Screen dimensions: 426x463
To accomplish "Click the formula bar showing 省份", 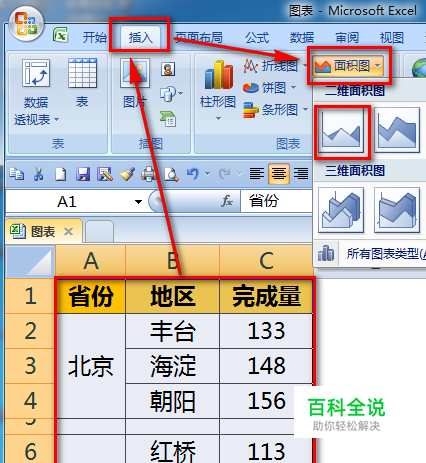I will tap(276, 201).
